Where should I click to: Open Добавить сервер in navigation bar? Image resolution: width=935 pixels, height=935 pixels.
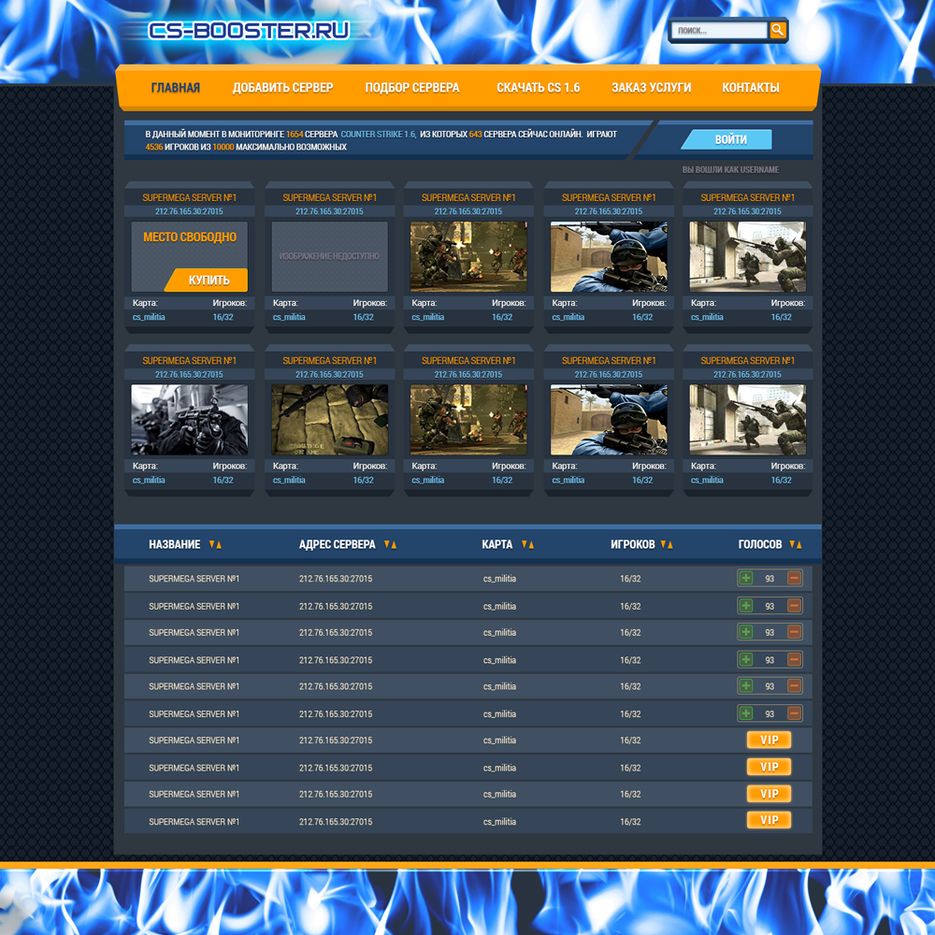click(x=283, y=88)
